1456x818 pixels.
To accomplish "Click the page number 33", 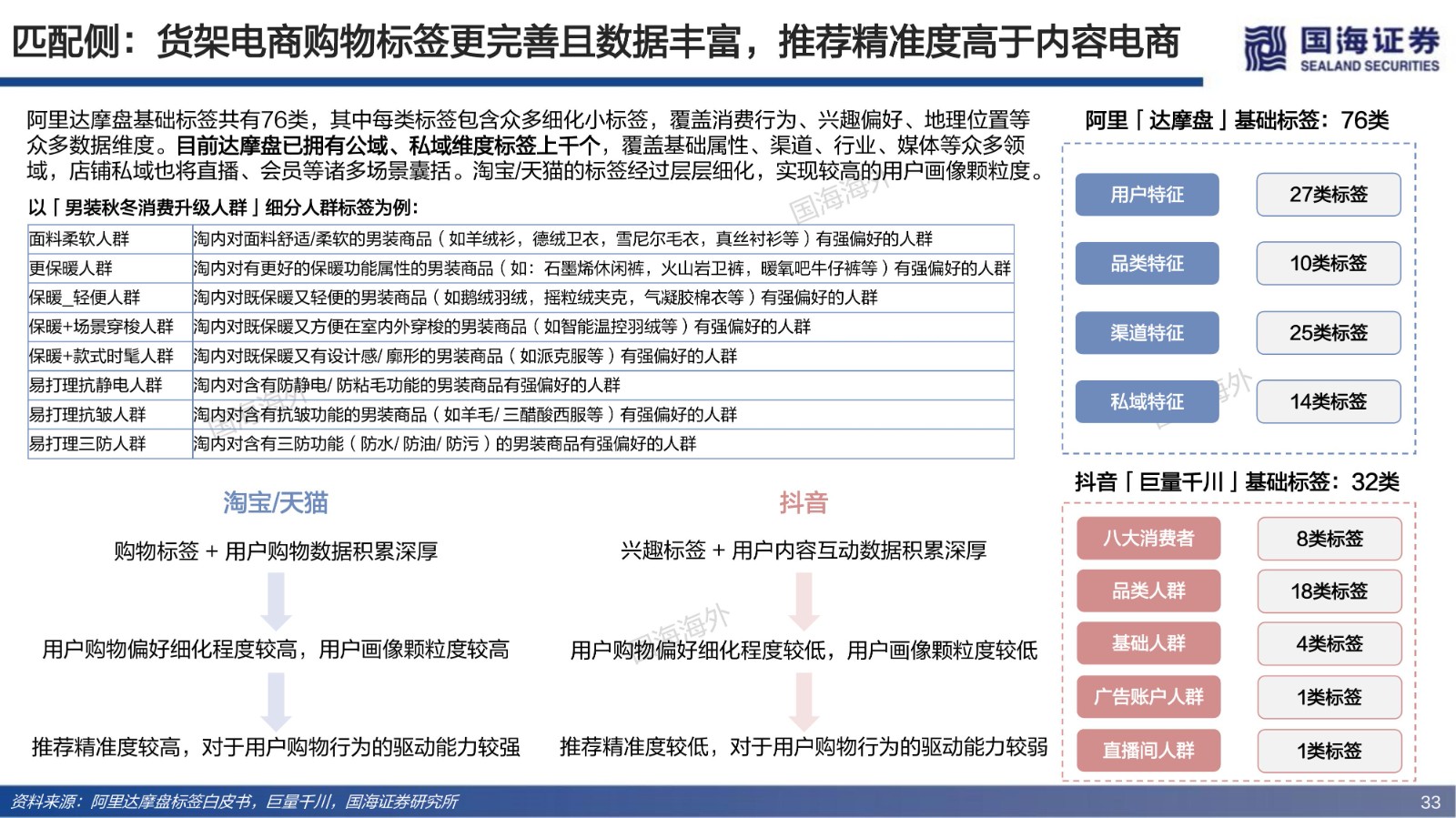I will coord(1431,803).
